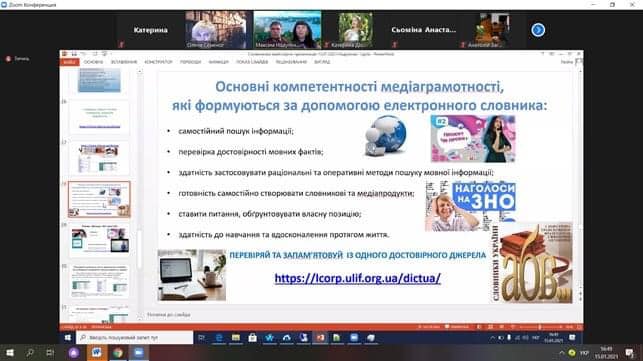Open Task View on the local taskbar
This screenshot has width=643, height=361.
point(50,353)
